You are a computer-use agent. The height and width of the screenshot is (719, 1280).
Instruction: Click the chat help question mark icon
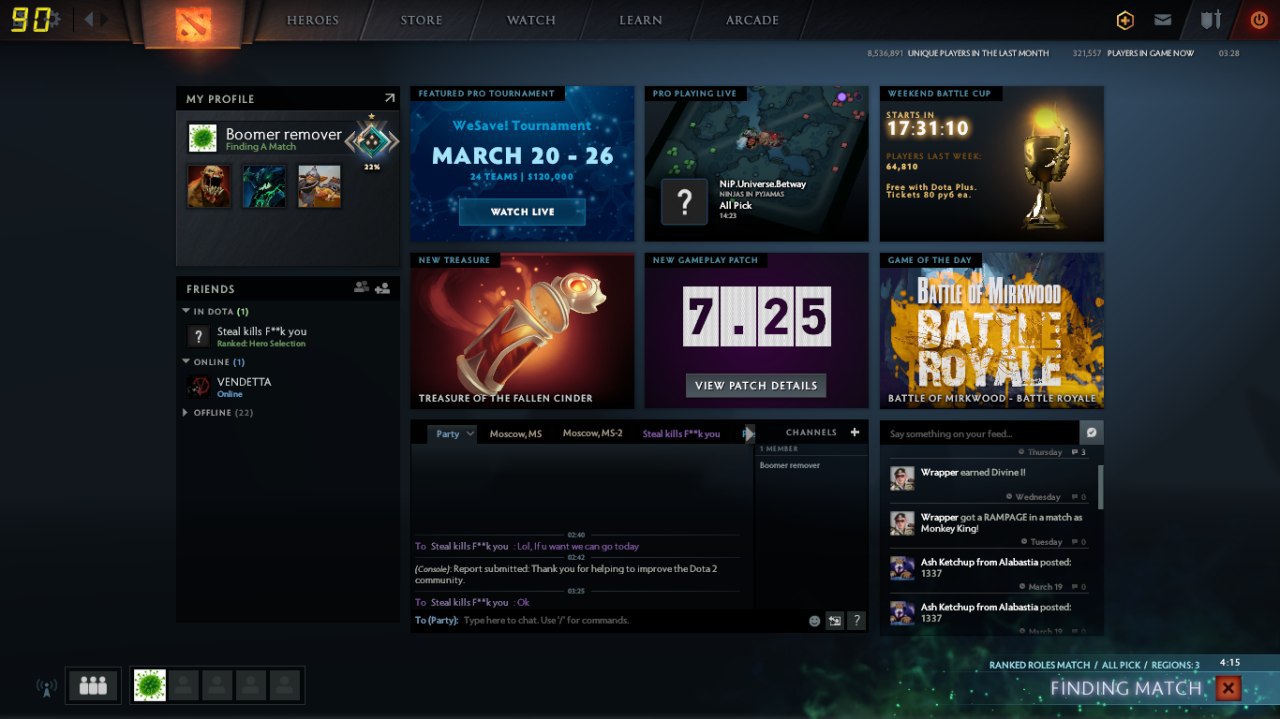tap(856, 621)
